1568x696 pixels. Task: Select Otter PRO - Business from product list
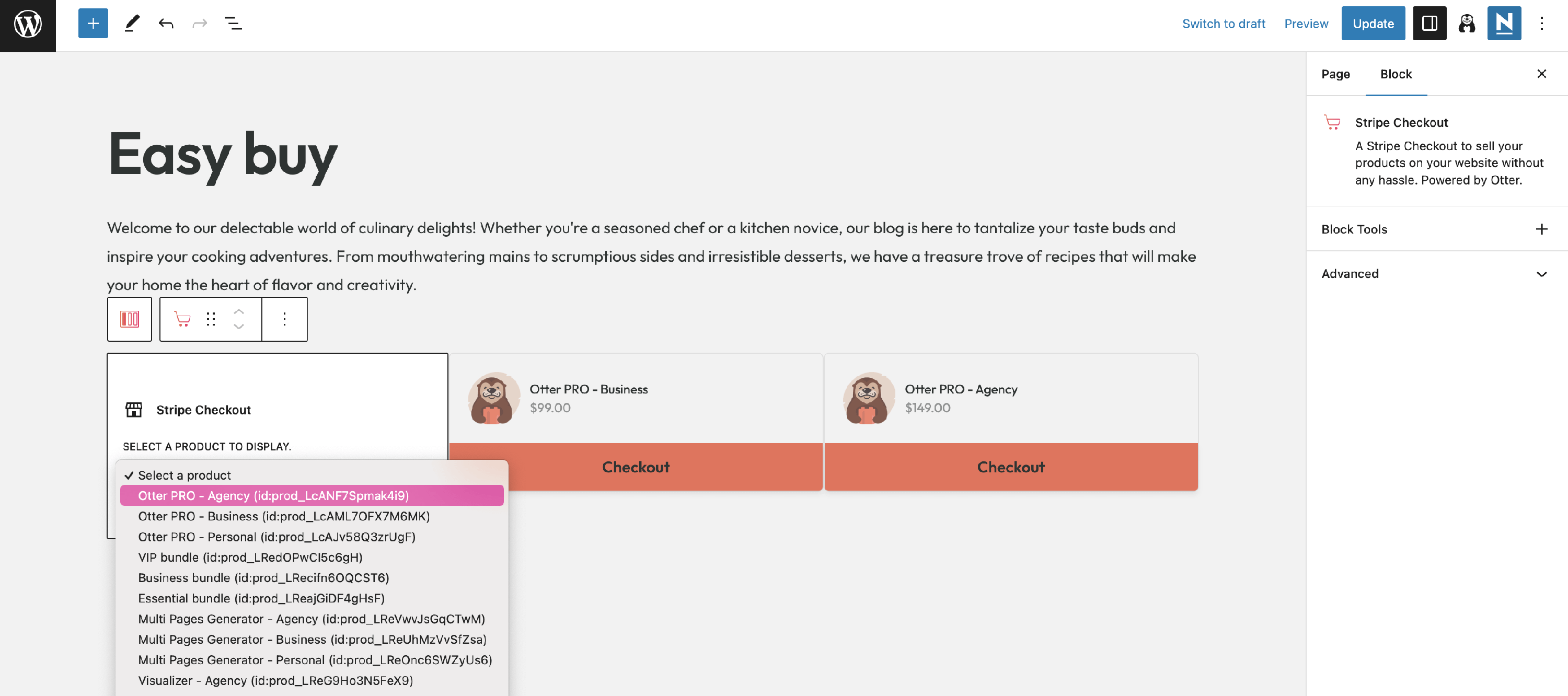[x=284, y=516]
